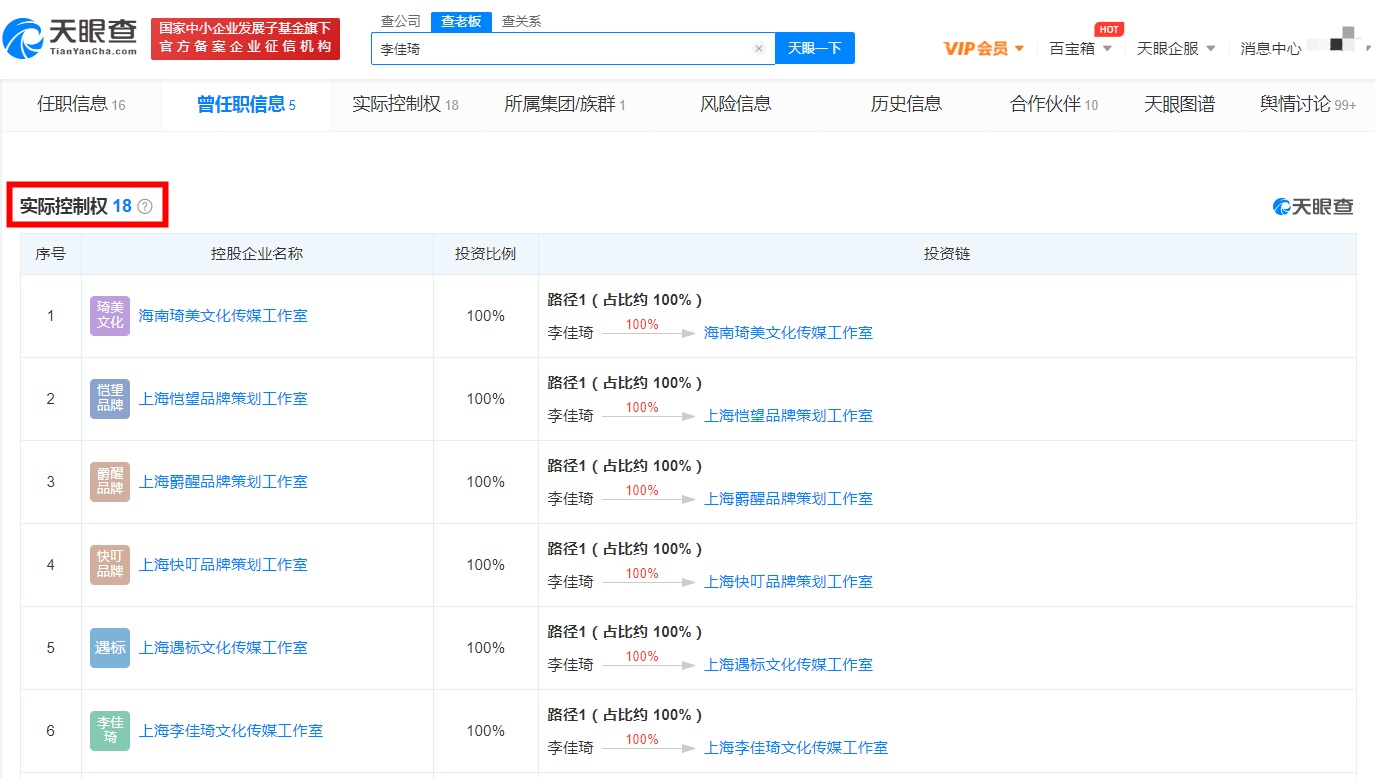
Task: Open the 实际控制权 18 tab
Action: point(405,104)
